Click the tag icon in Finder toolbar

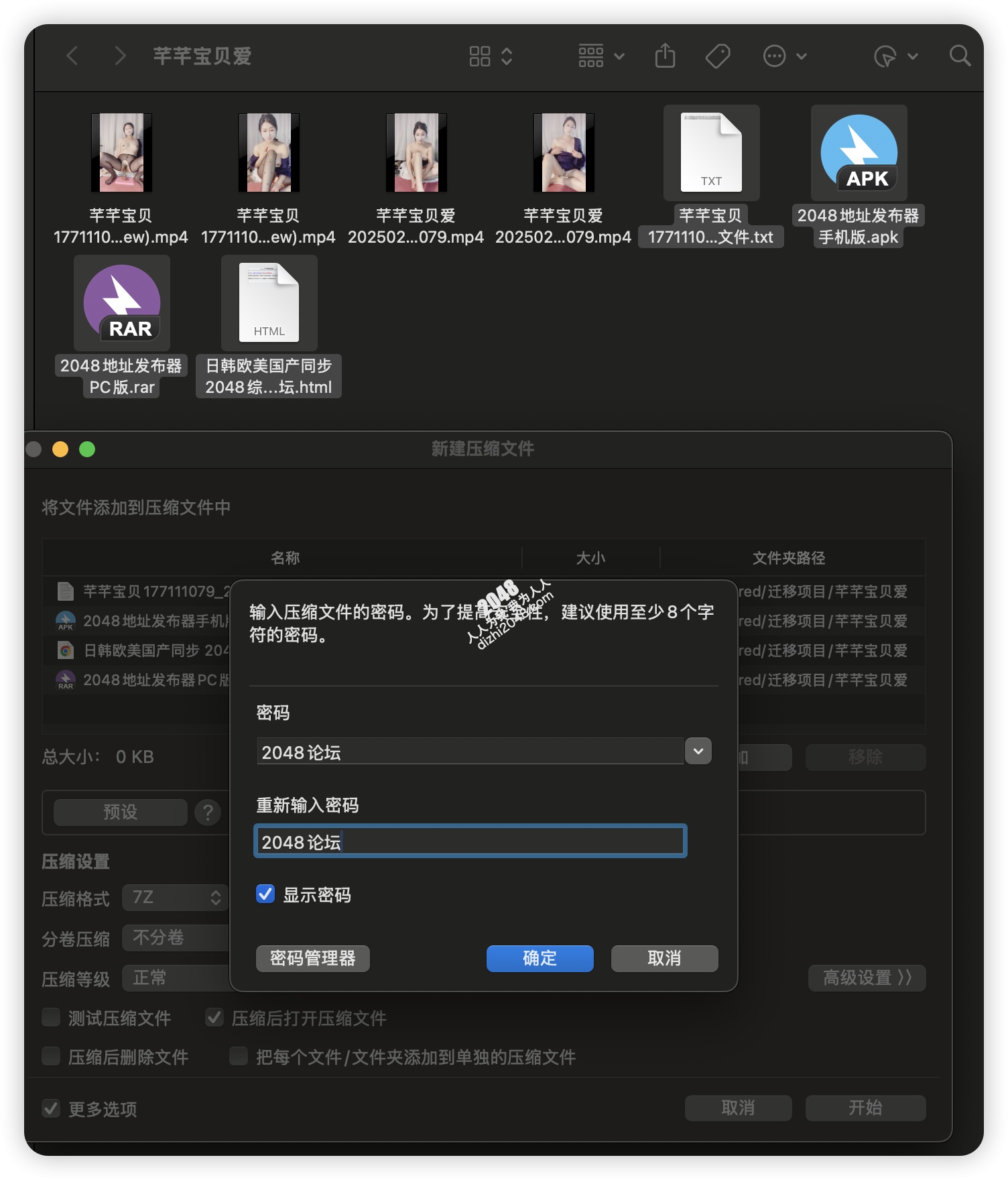[717, 56]
